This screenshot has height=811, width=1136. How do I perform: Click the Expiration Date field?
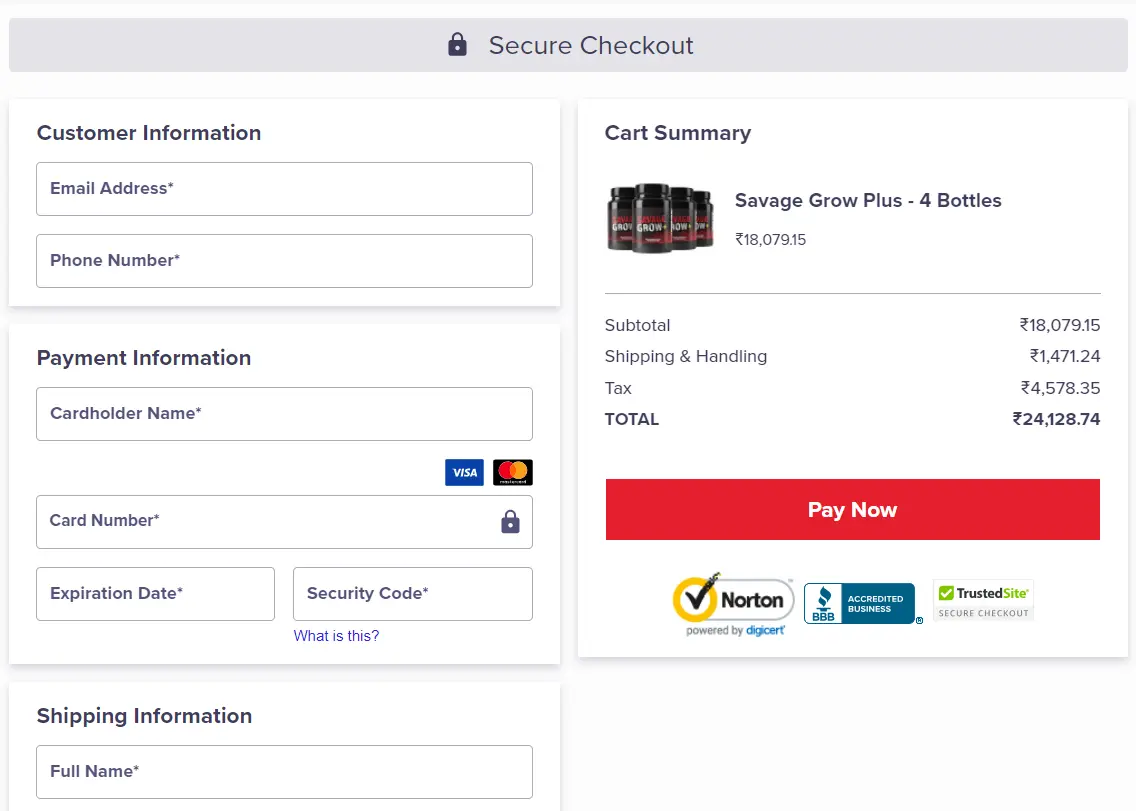pos(155,593)
